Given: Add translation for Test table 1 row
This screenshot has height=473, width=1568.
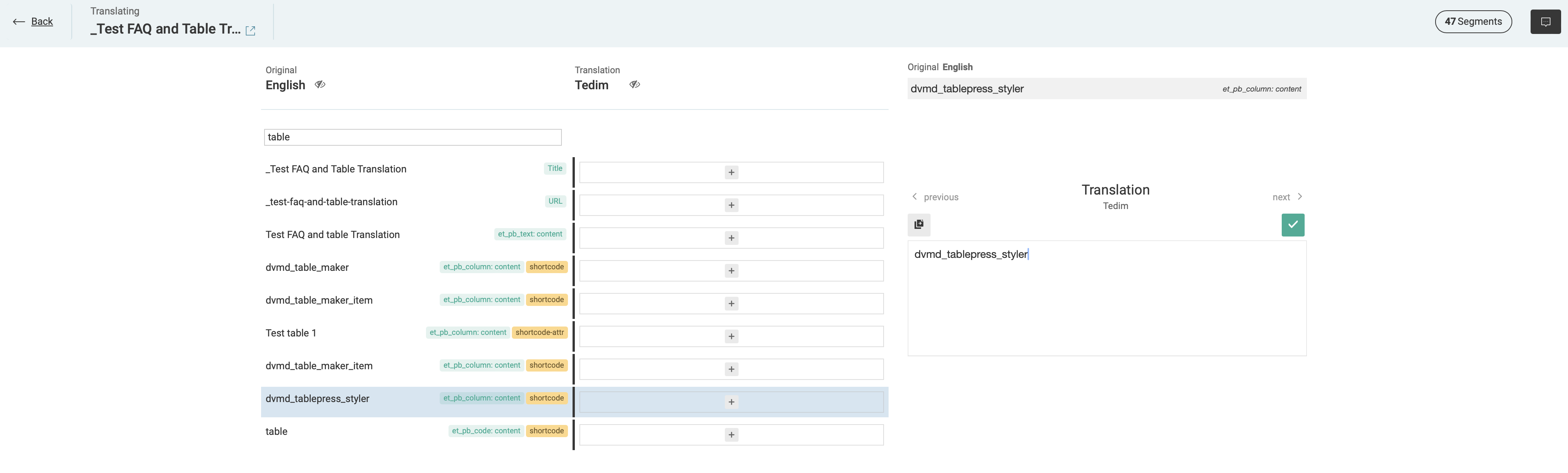Looking at the screenshot, I should (732, 336).
